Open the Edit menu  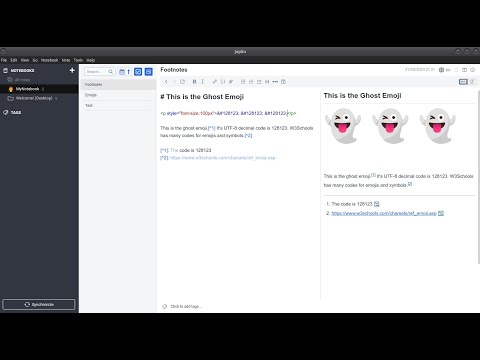click(14, 60)
